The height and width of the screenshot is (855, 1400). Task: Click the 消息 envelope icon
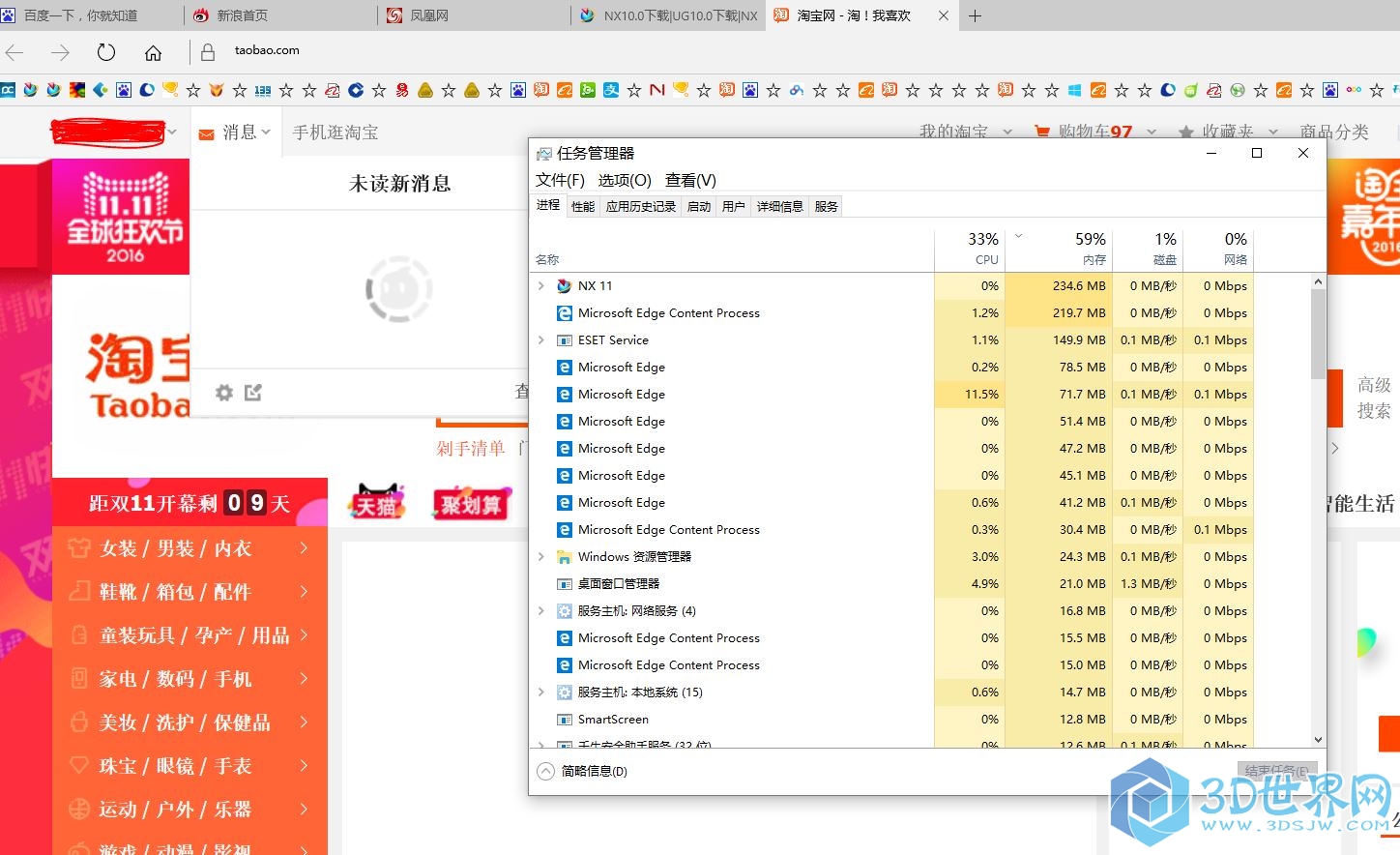206,133
